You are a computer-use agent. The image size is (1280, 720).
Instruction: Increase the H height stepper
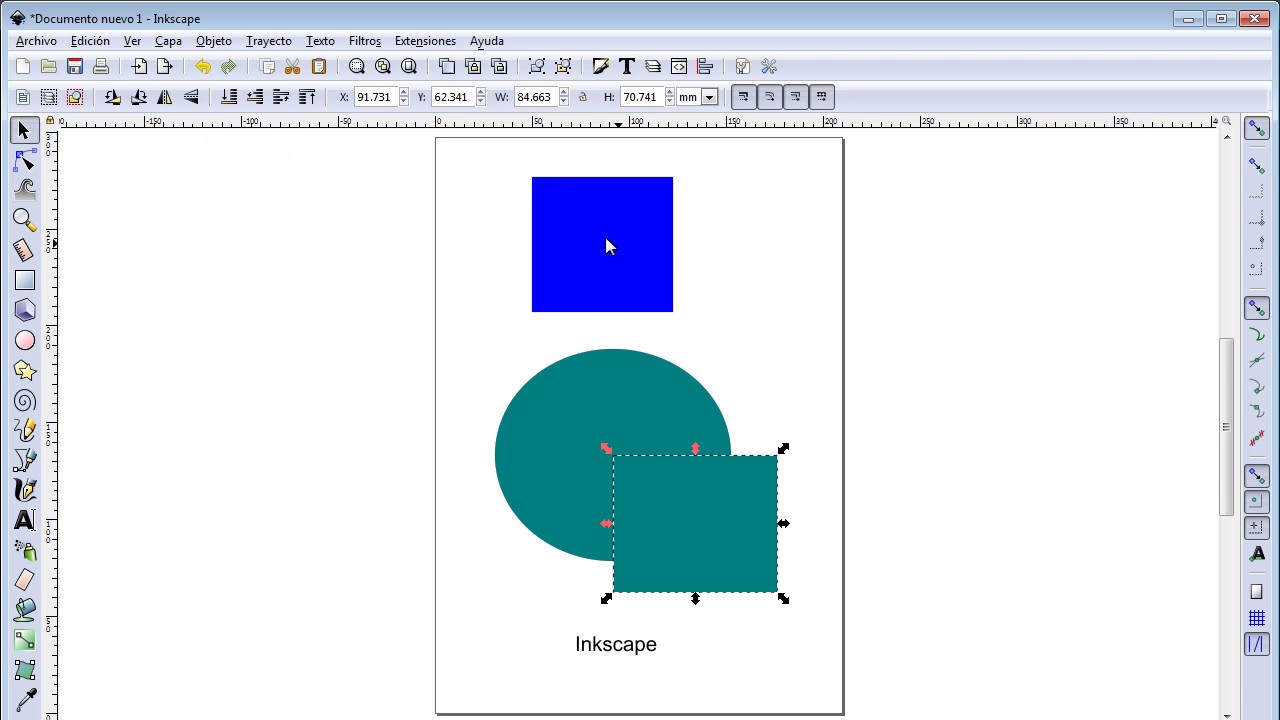(x=670, y=93)
